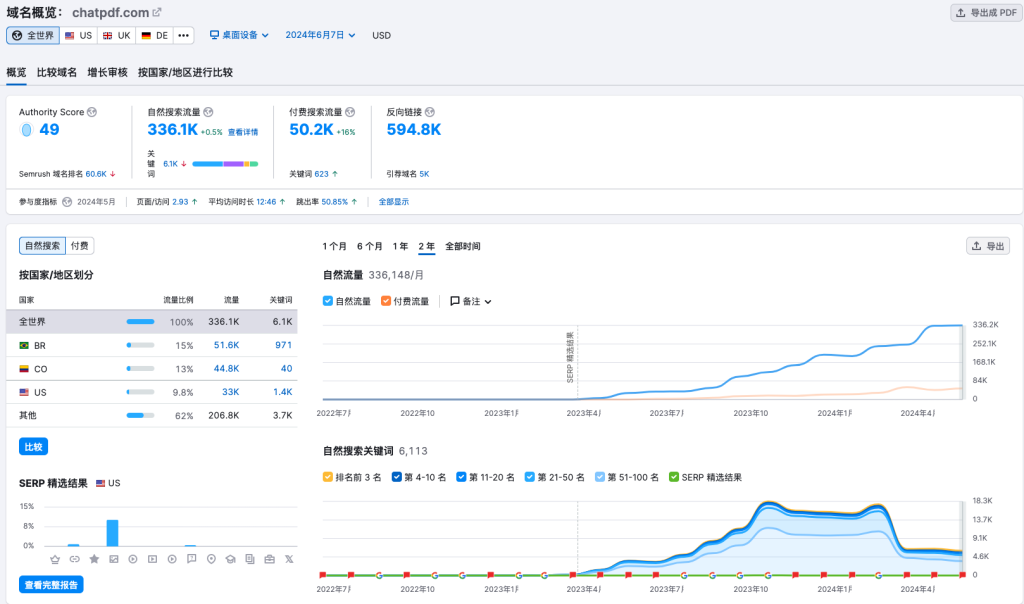Open the 按国家/地区进行比较 tab
The height and width of the screenshot is (604, 1024).
click(185, 72)
